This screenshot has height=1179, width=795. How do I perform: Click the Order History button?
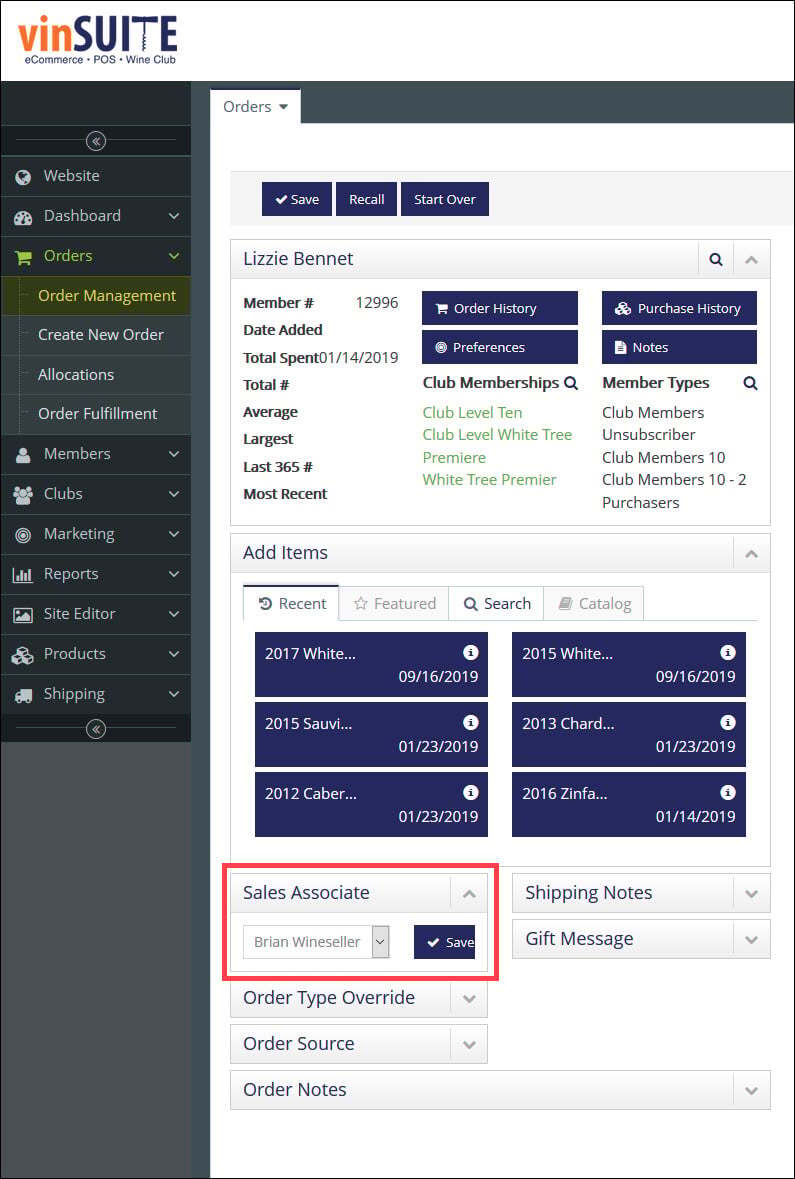[x=499, y=308]
